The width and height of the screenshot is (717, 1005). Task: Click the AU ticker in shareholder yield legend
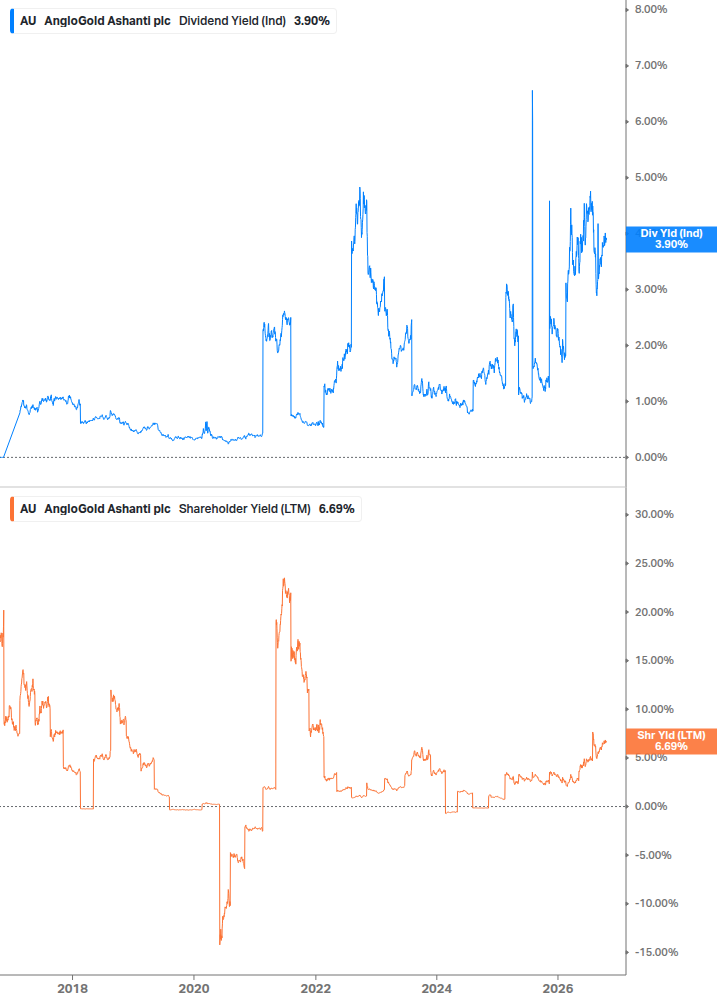28,509
